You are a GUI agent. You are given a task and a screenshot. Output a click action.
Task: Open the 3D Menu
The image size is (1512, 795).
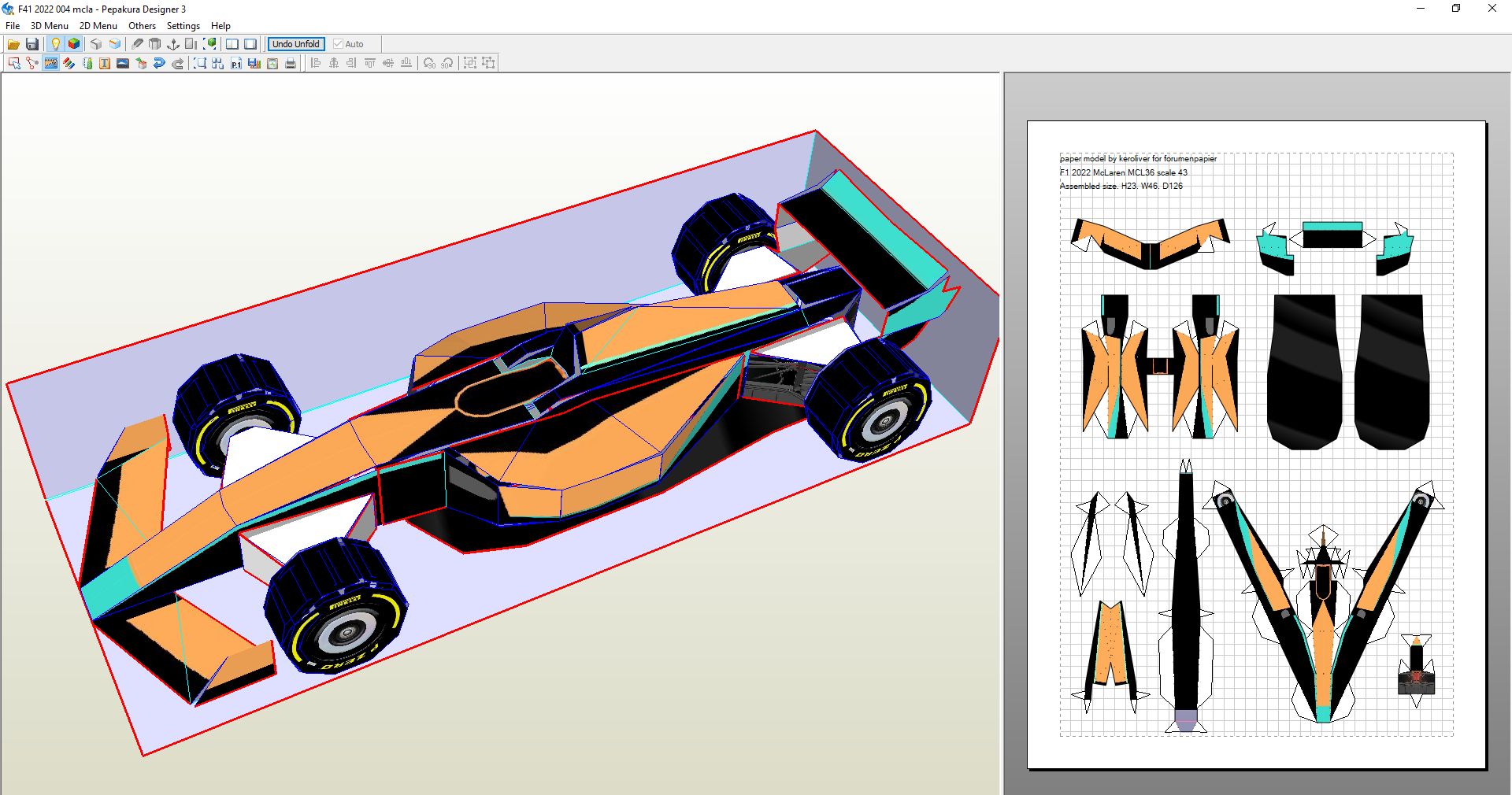coord(49,26)
